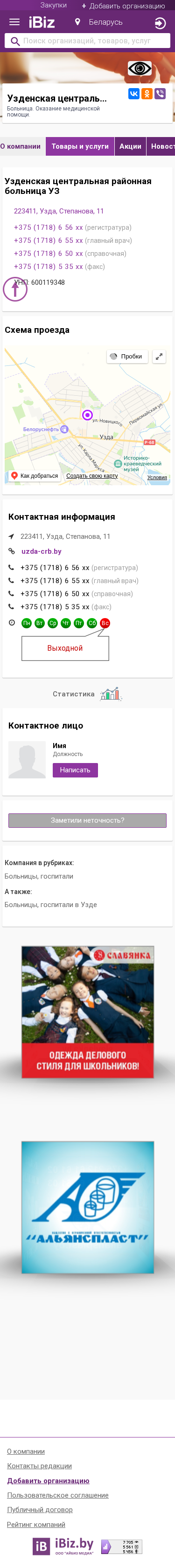Open the VK social link icon
Screen dimensions: 175x1568
pyautogui.click(x=133, y=94)
